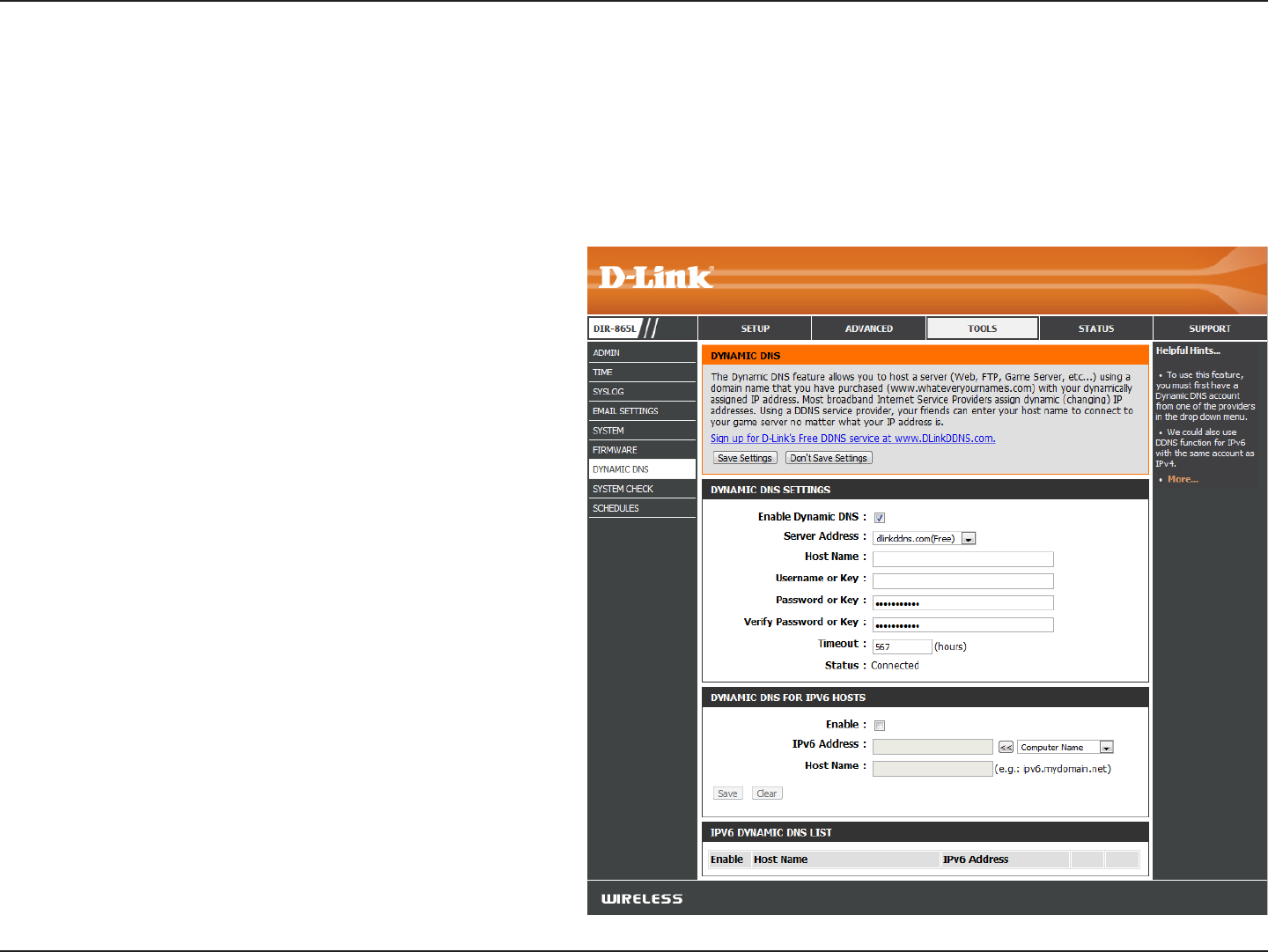
Task: Click the Save Settings button
Action: (x=745, y=458)
